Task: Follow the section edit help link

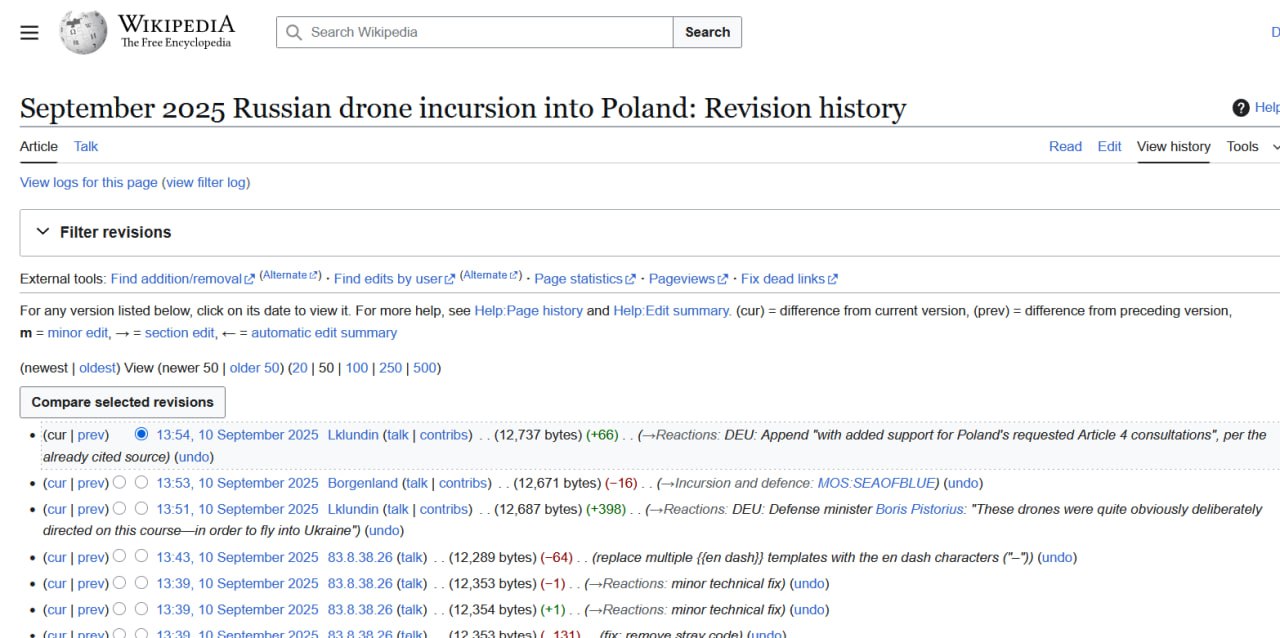Action: (180, 332)
